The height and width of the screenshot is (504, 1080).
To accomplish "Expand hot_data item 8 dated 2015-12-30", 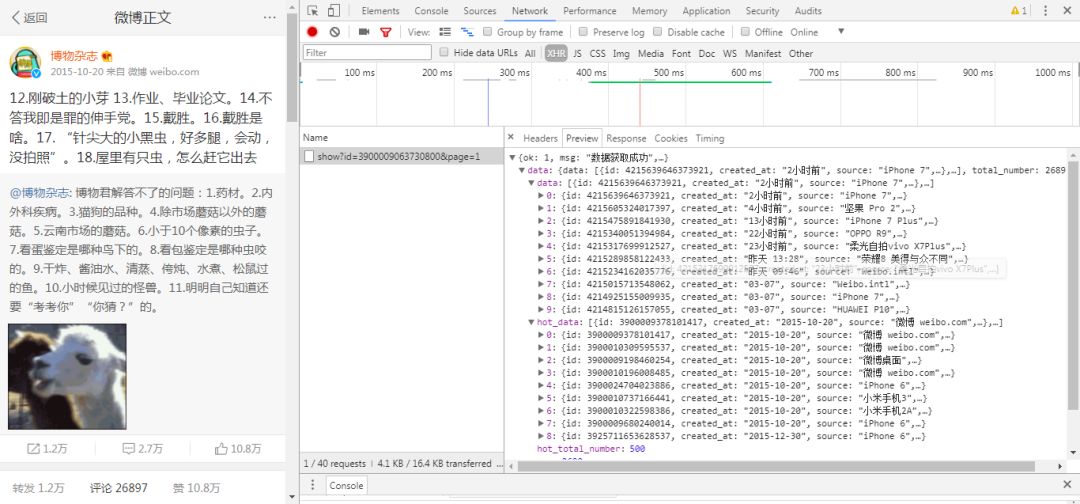I will [541, 436].
